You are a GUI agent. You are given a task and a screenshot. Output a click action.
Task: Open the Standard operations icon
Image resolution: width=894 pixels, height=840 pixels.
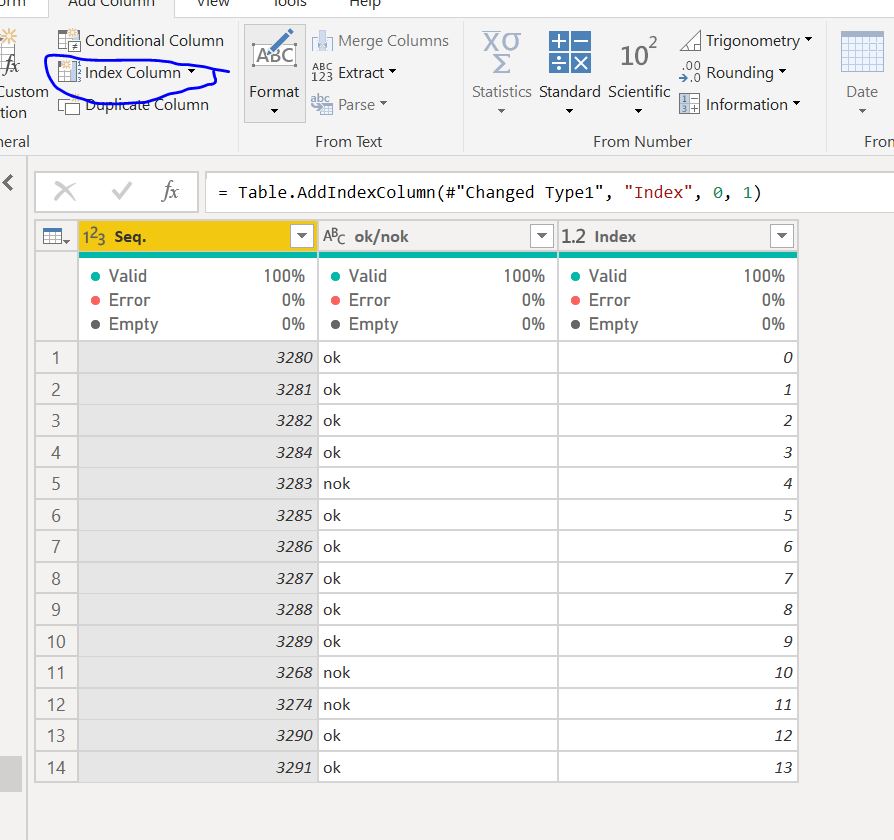coord(570,52)
